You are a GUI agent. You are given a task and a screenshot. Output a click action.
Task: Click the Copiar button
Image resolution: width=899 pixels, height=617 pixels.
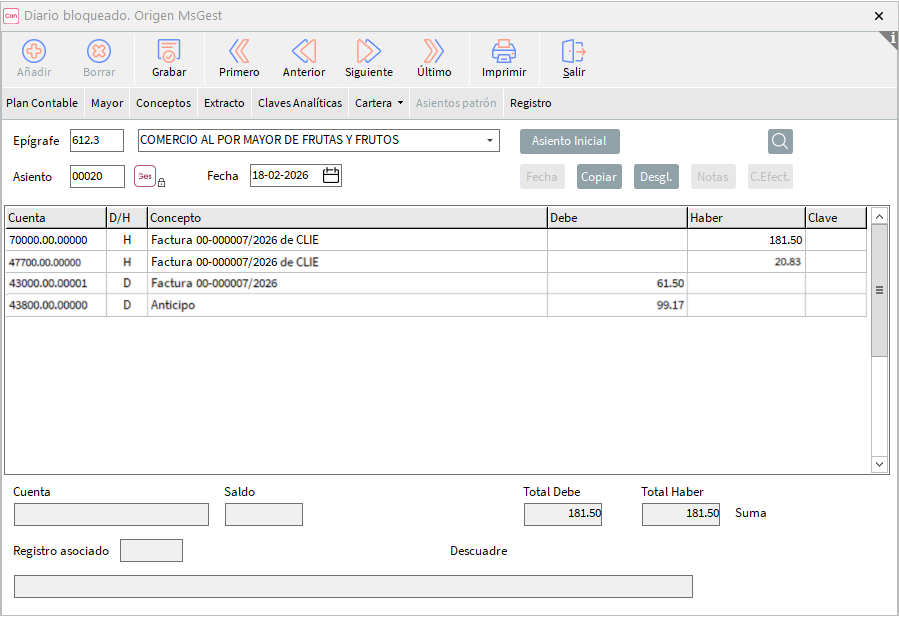[599, 177]
